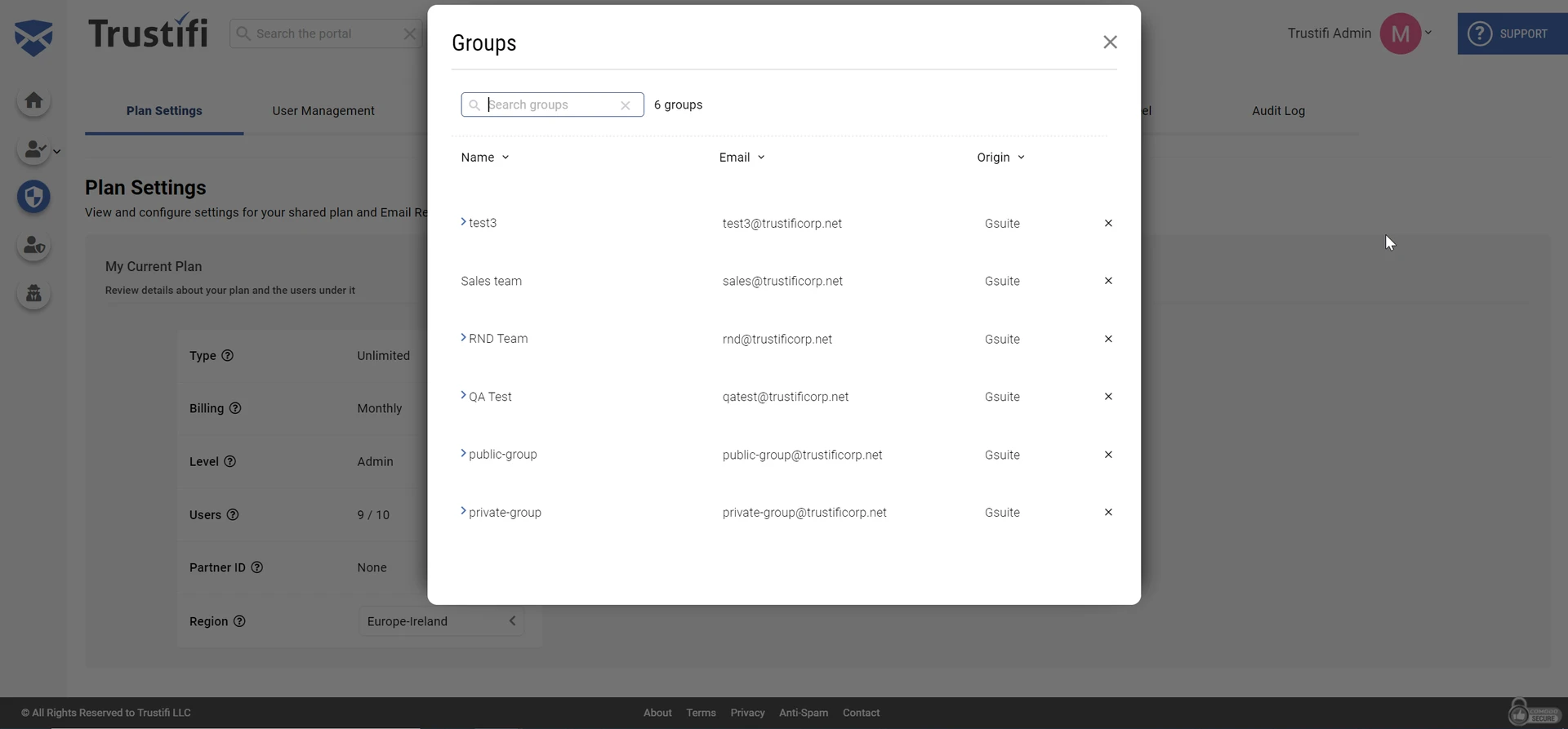
Task: Open the About footer link
Action: pyautogui.click(x=657, y=713)
